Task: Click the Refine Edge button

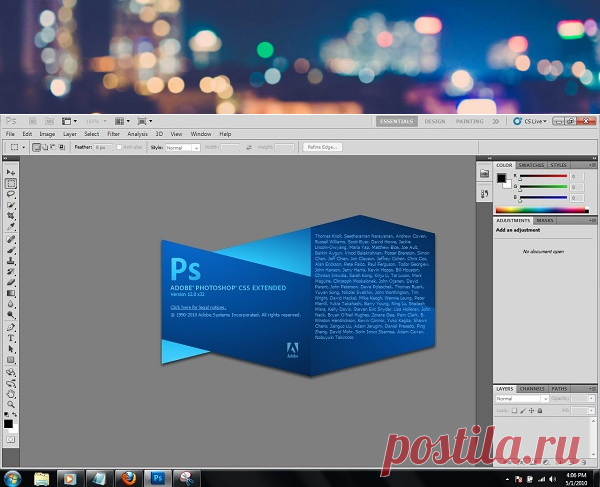Action: (x=322, y=147)
